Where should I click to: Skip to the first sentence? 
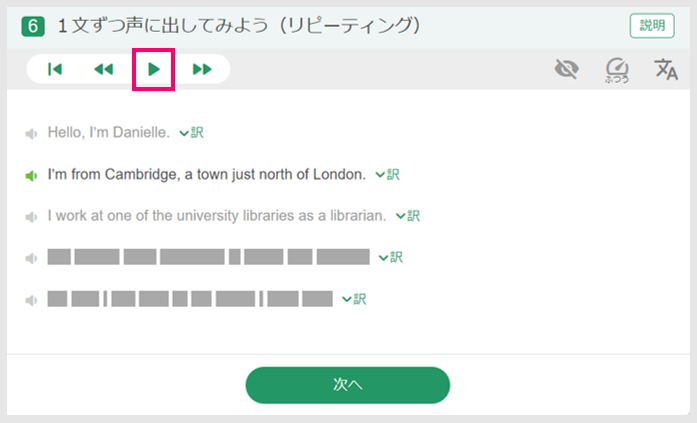55,69
